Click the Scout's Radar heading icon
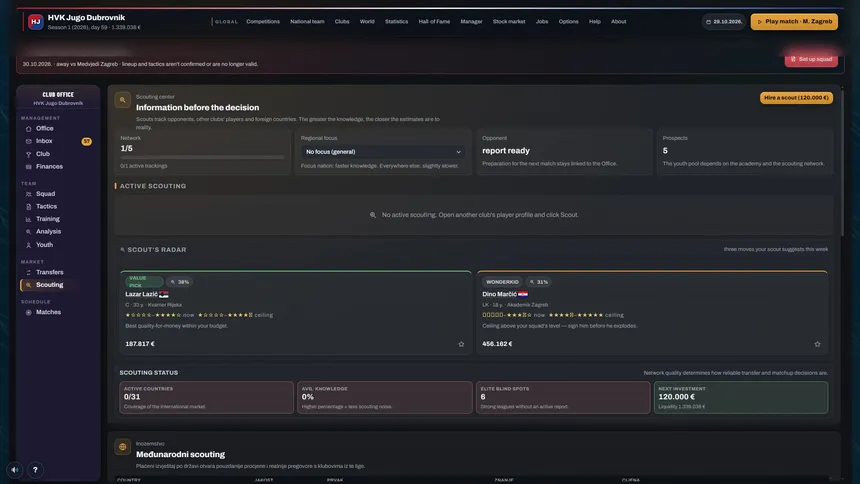 (122, 250)
